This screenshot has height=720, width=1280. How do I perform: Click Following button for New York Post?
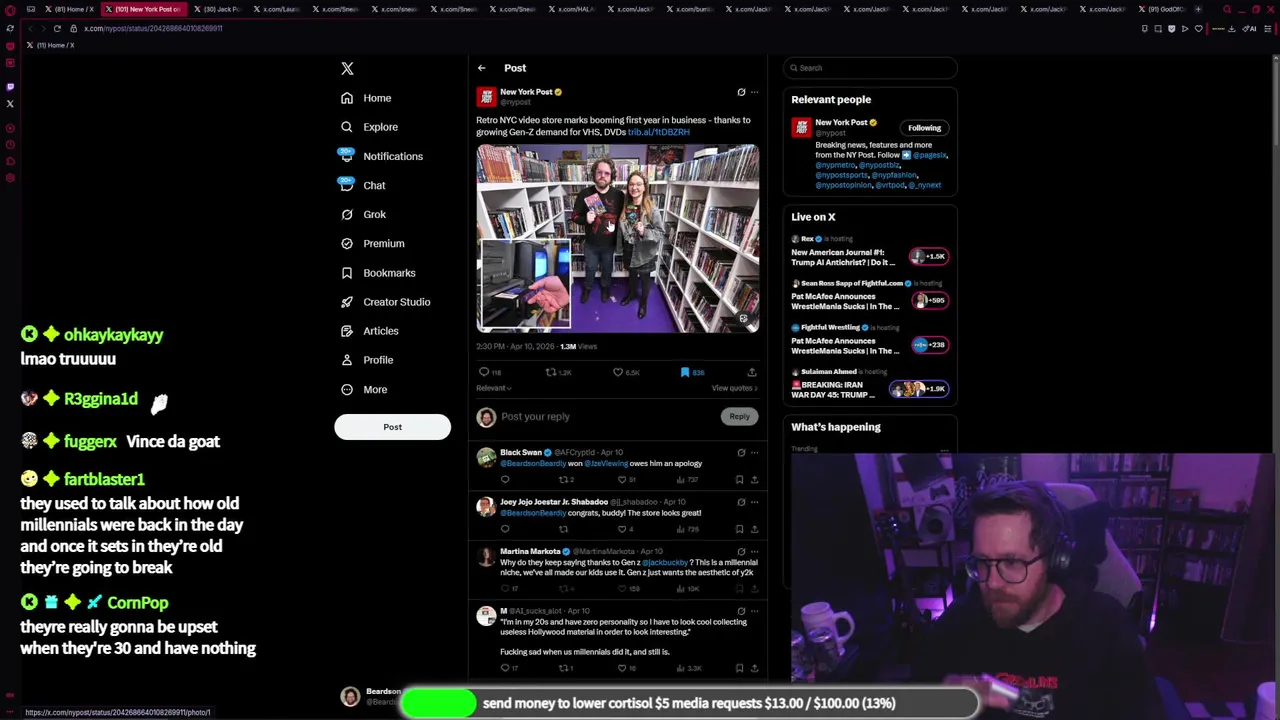coord(924,128)
